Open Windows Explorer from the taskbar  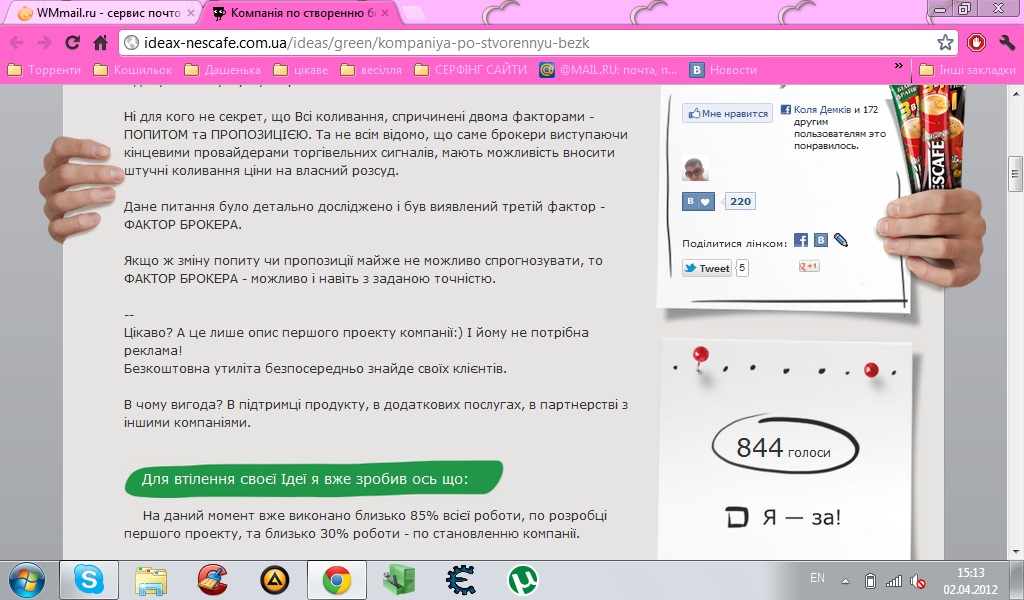[x=151, y=580]
